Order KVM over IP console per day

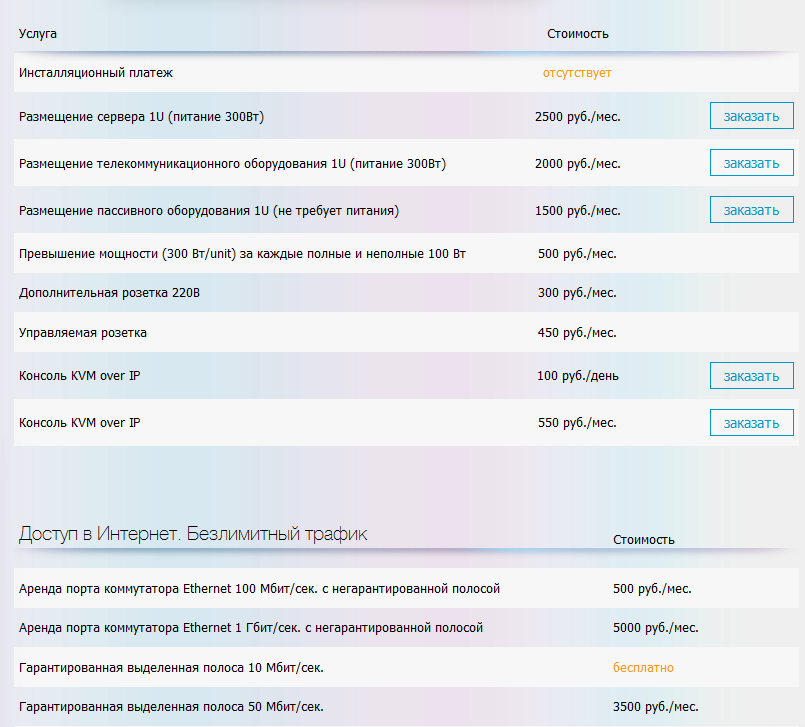tap(751, 376)
